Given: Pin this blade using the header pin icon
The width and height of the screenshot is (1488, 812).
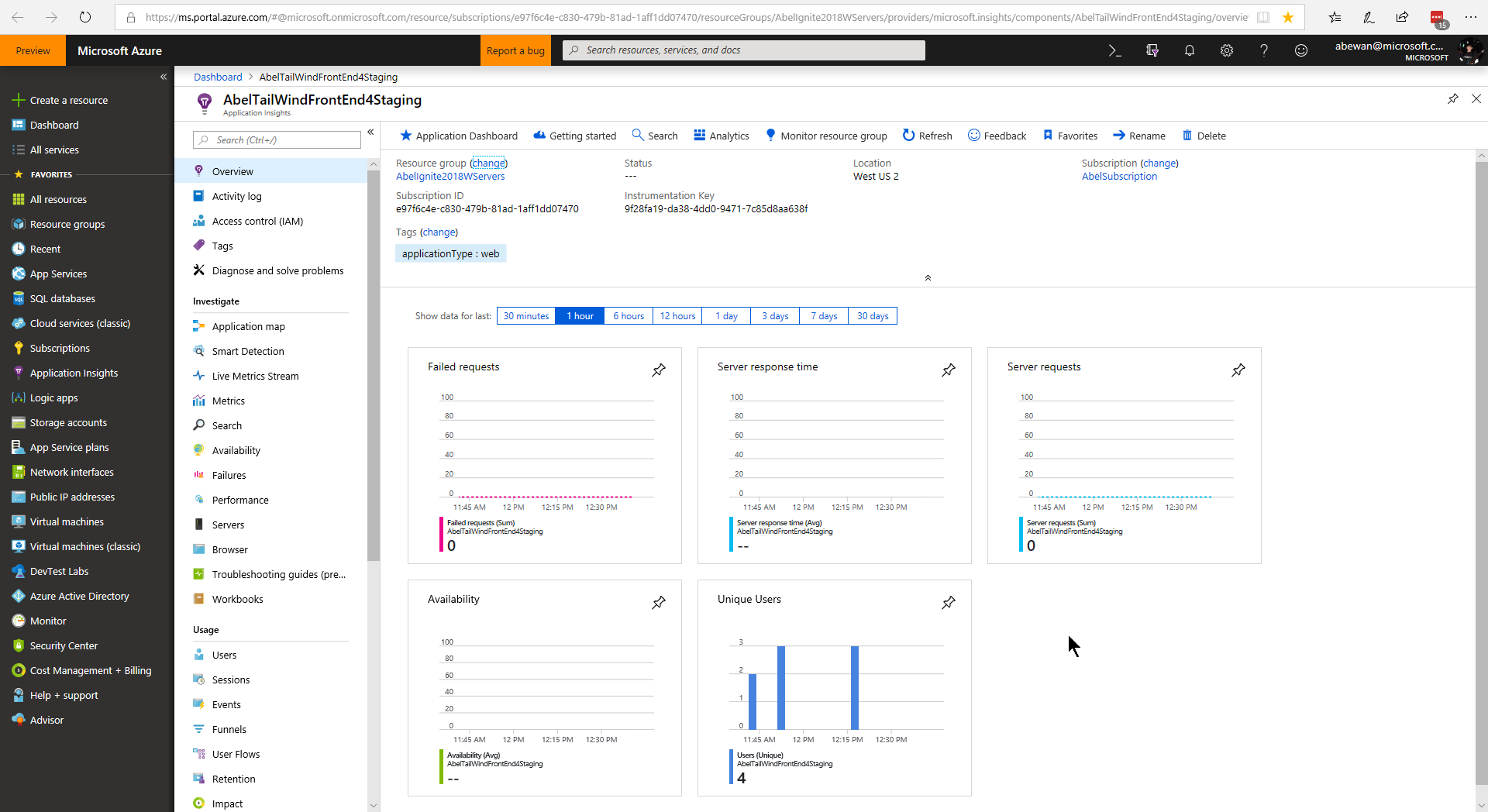Looking at the screenshot, I should [1453, 99].
